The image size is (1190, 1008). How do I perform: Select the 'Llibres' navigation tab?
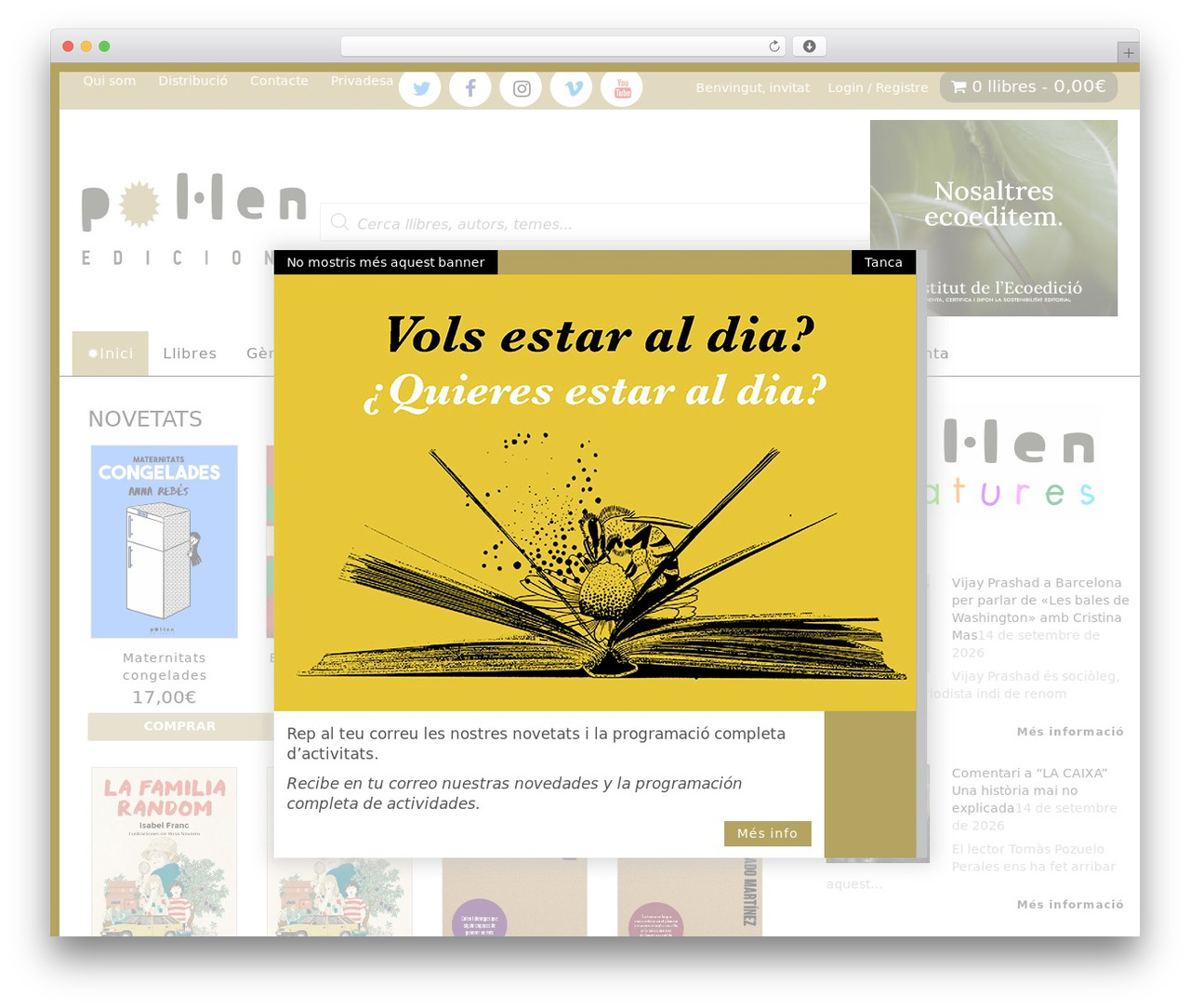point(190,353)
